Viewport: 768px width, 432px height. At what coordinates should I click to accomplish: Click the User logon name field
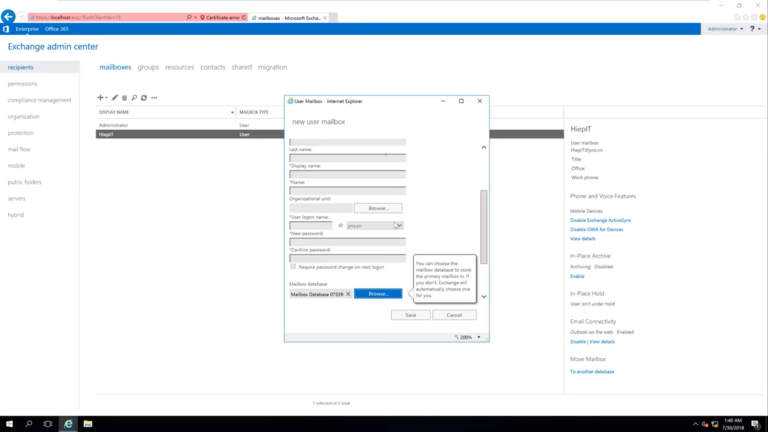click(311, 225)
